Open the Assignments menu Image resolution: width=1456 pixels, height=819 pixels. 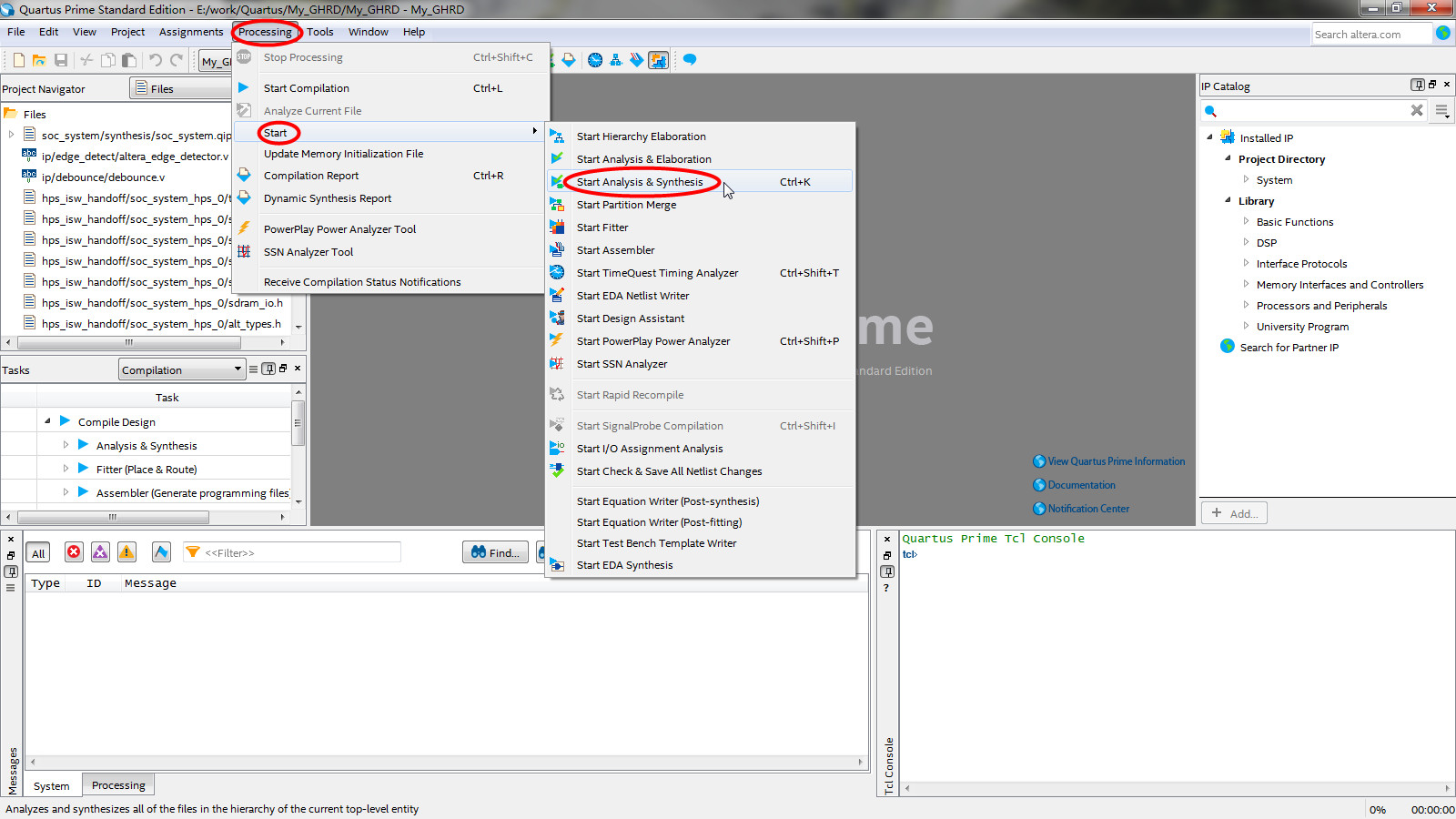[191, 32]
